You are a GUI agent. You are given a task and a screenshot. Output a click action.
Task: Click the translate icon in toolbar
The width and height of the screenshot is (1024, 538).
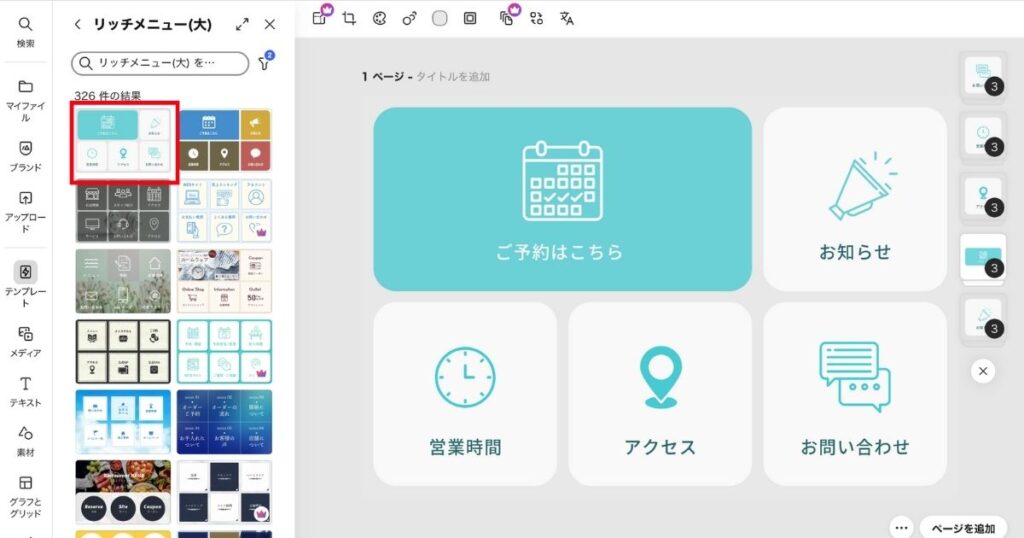[x=567, y=18]
